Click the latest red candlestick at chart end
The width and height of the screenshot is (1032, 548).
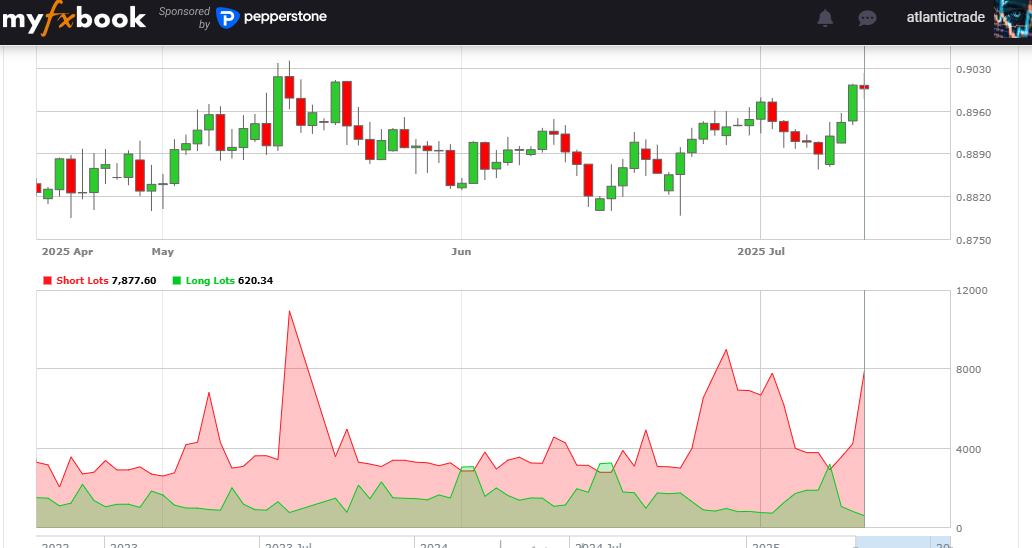pyautogui.click(x=864, y=87)
